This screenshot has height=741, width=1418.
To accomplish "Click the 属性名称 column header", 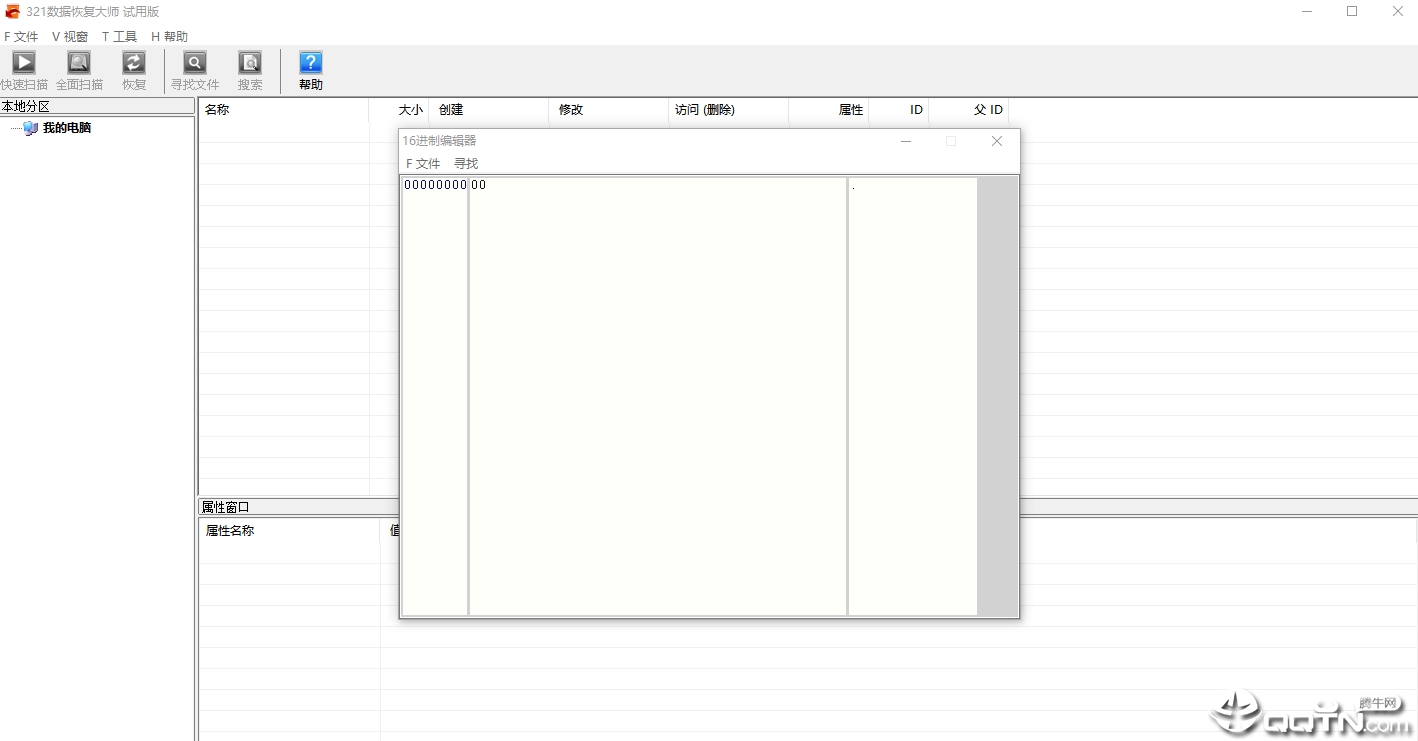I will 289,531.
